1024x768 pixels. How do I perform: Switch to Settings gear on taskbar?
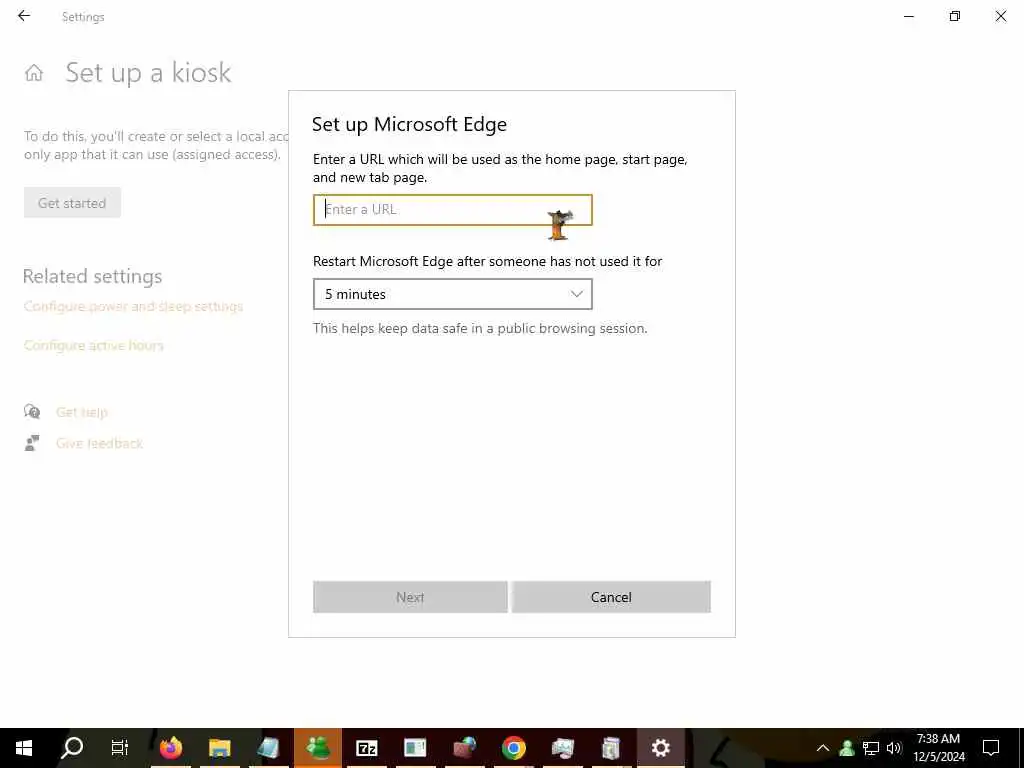661,748
